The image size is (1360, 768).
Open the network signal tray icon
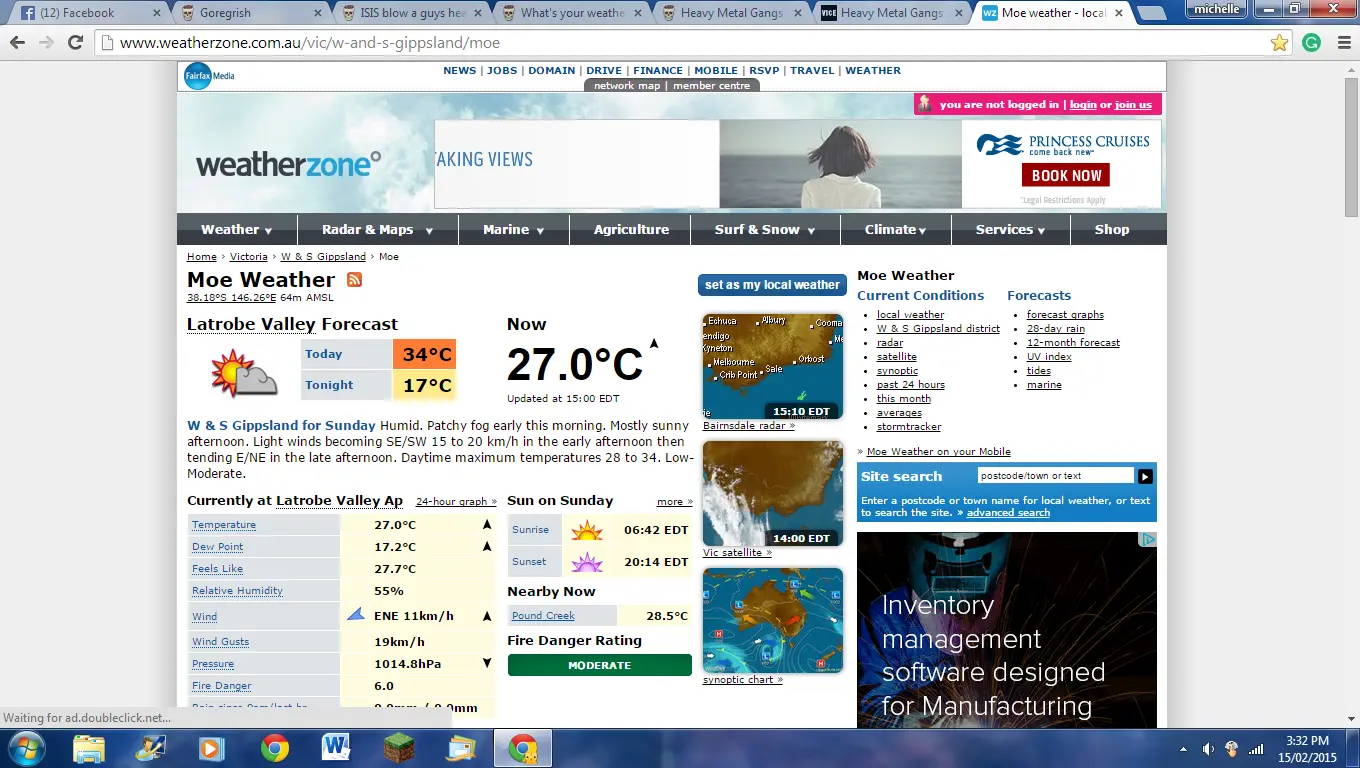pyautogui.click(x=1257, y=749)
